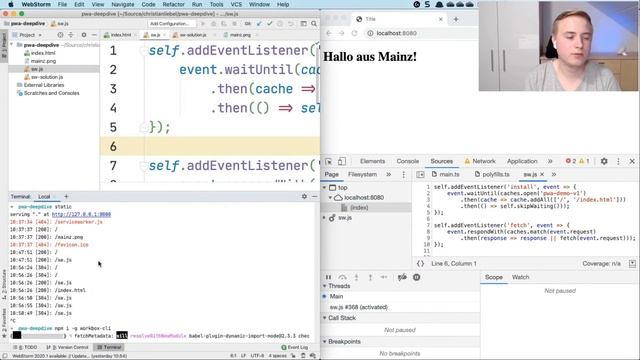Expand the sw.js service worker node
This screenshot has width=640, height=360.
325,218
